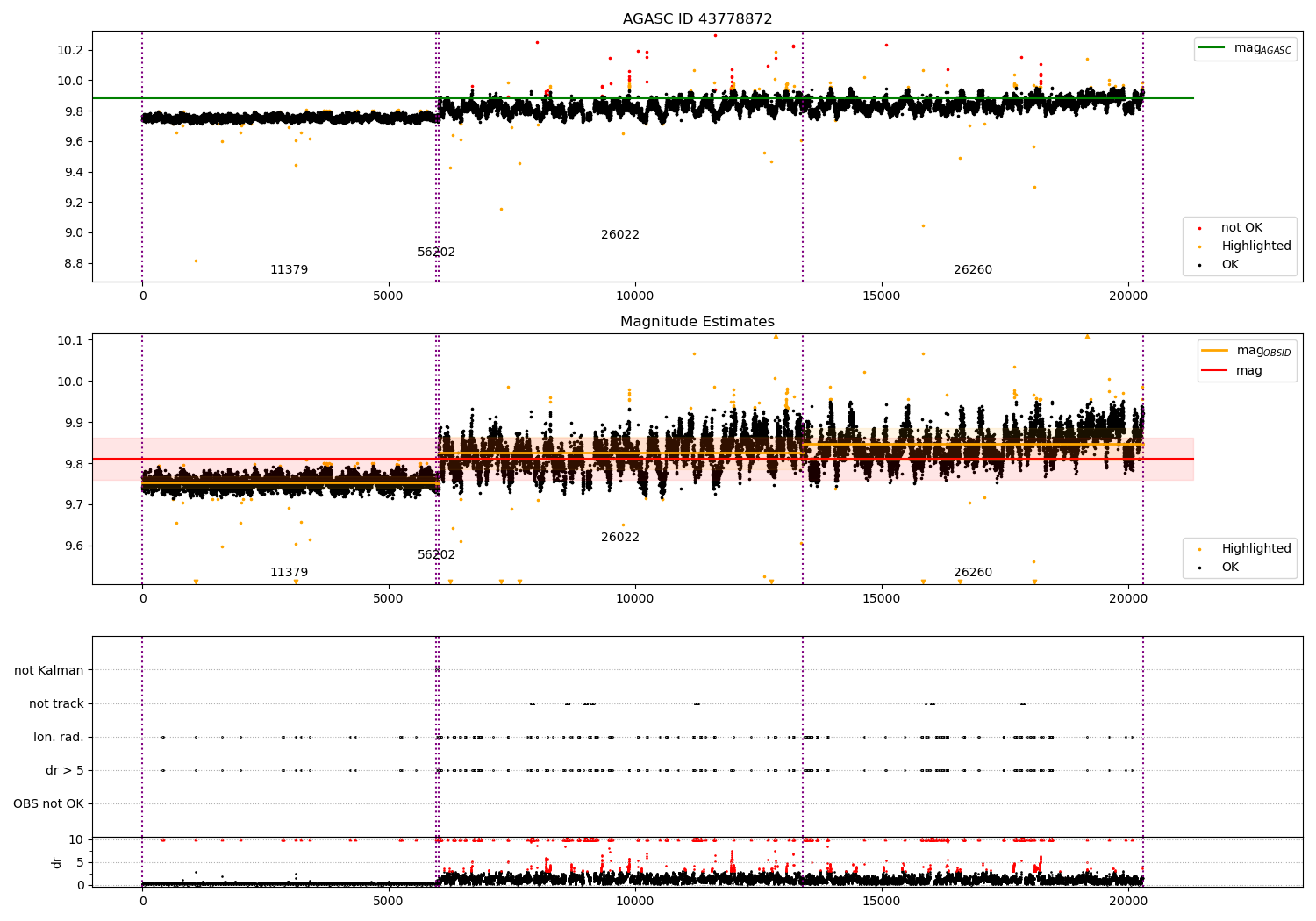Viewport: 1316px width, 921px height.
Task: Click the green mag AGASC legend line swatch
Action: (x=1213, y=48)
